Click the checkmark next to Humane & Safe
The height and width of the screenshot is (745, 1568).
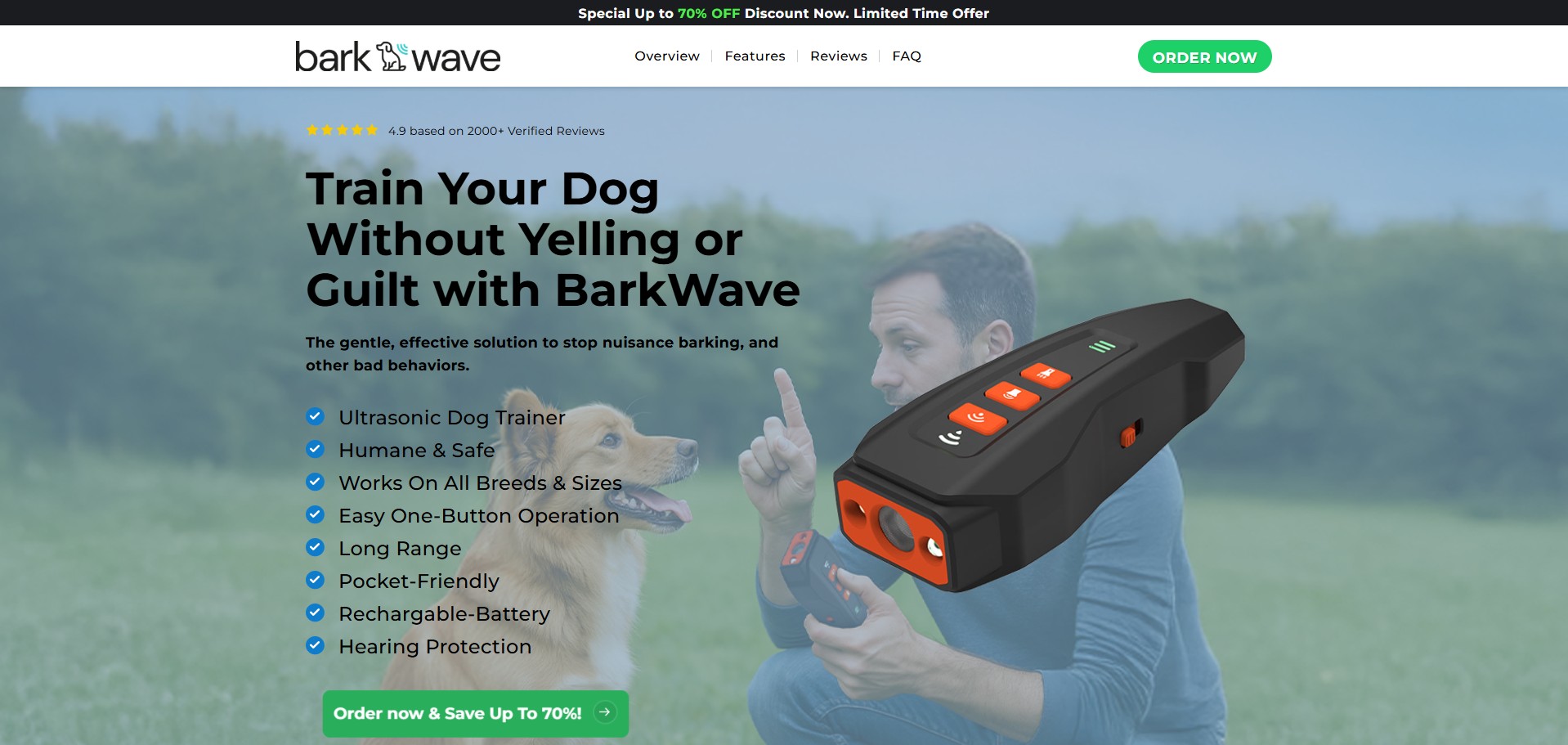click(315, 449)
